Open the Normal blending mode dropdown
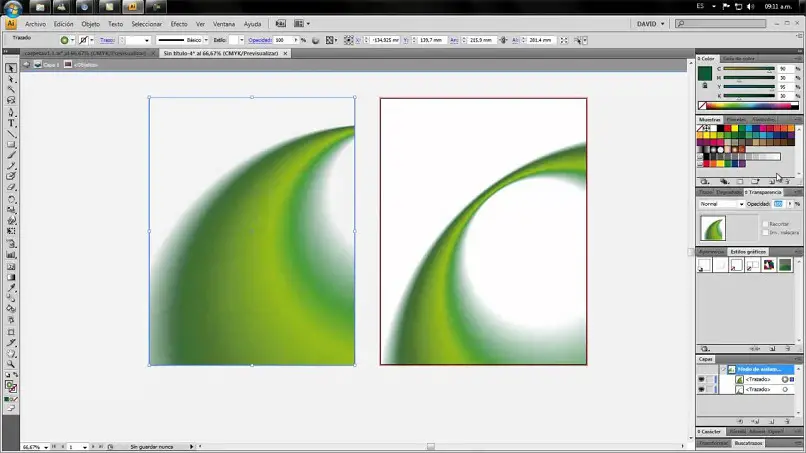The image size is (806, 453). [721, 204]
